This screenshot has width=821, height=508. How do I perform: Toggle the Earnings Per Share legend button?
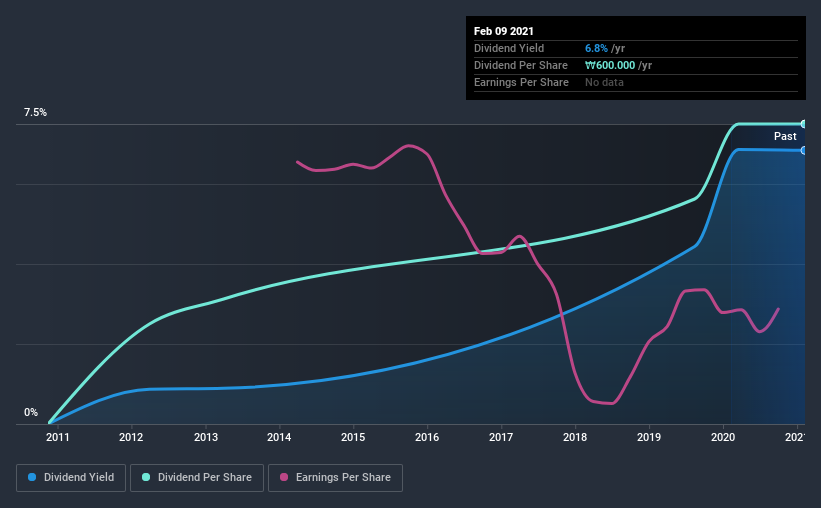pyautogui.click(x=336, y=478)
